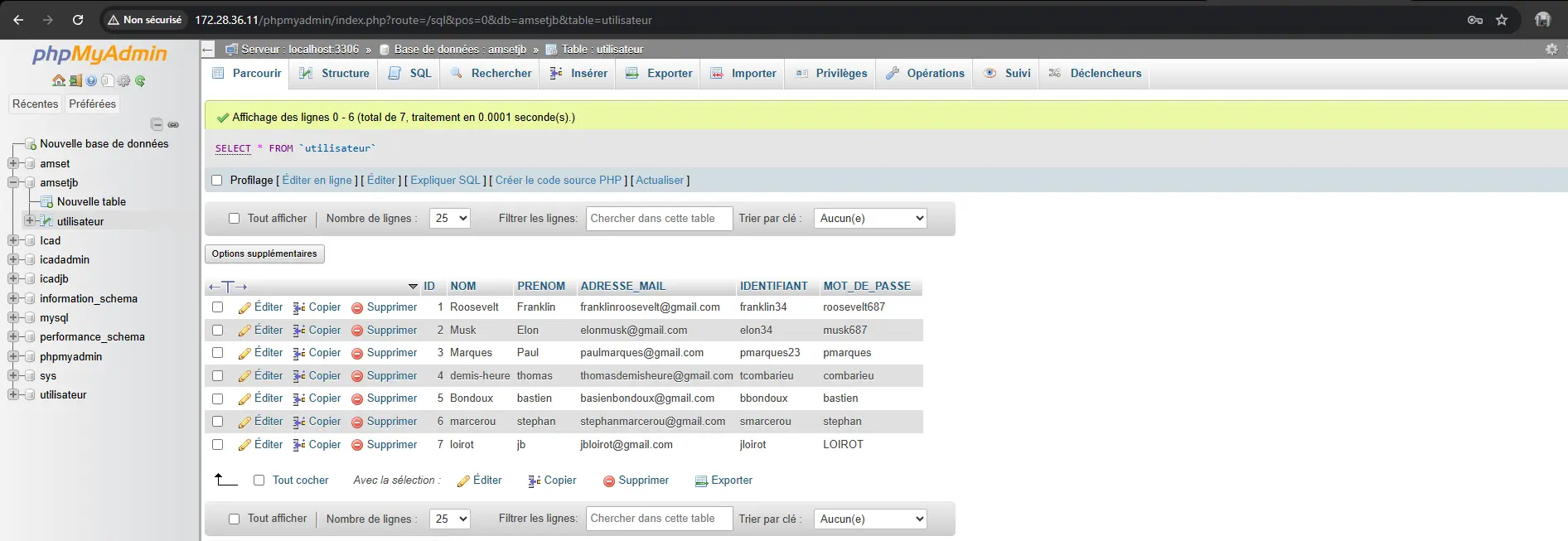Click the full texts toggle arrows icon

coord(228,287)
